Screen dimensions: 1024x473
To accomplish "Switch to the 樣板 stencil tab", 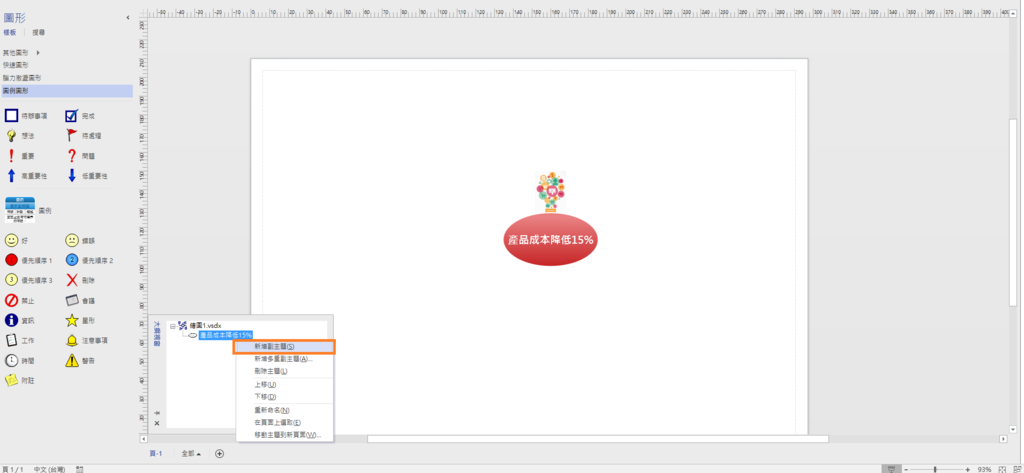I will click(x=10, y=32).
